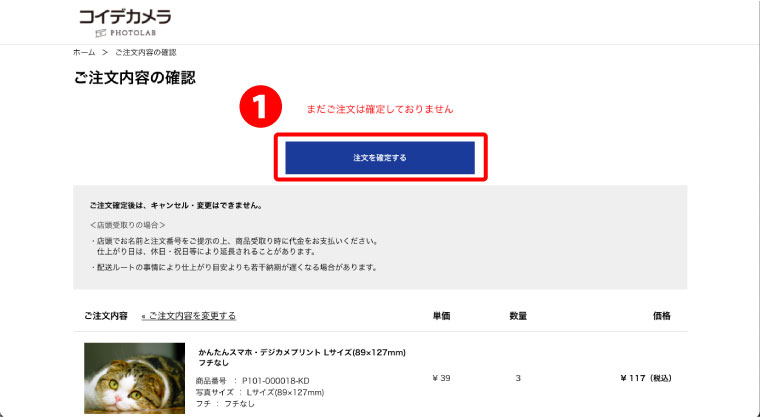
Task: Click the ご注文内容の確認 page heading
Action: point(135,78)
